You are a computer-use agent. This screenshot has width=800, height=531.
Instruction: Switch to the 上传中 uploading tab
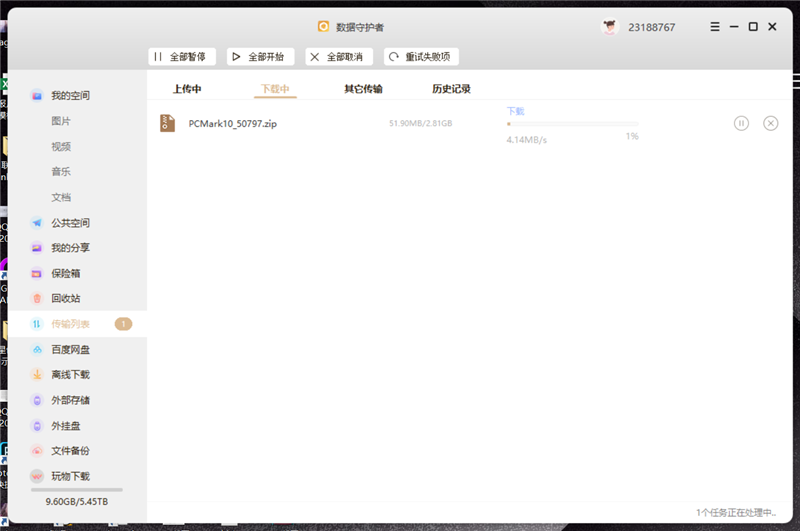pos(187,89)
